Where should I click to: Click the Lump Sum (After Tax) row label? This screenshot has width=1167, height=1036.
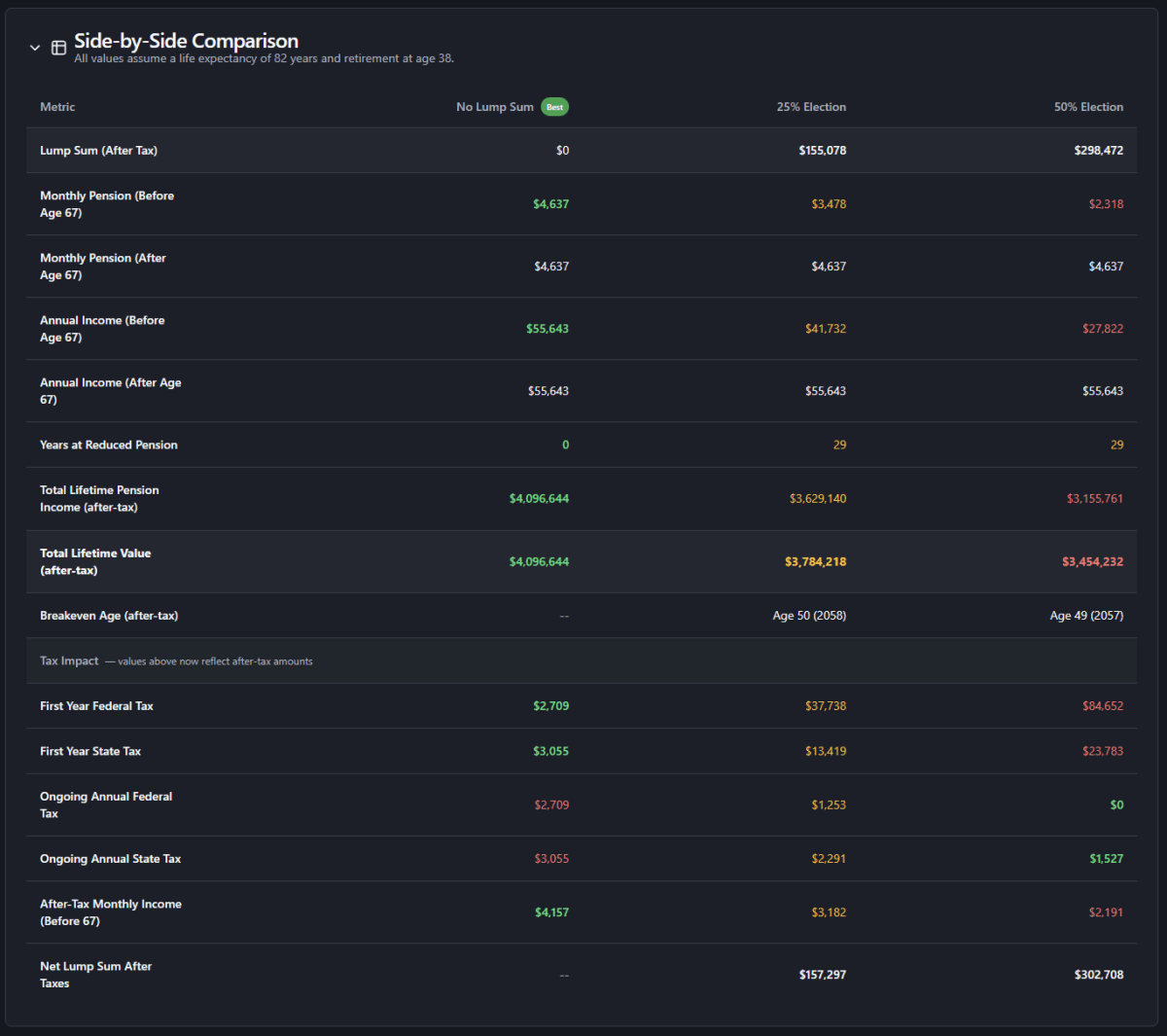98,151
